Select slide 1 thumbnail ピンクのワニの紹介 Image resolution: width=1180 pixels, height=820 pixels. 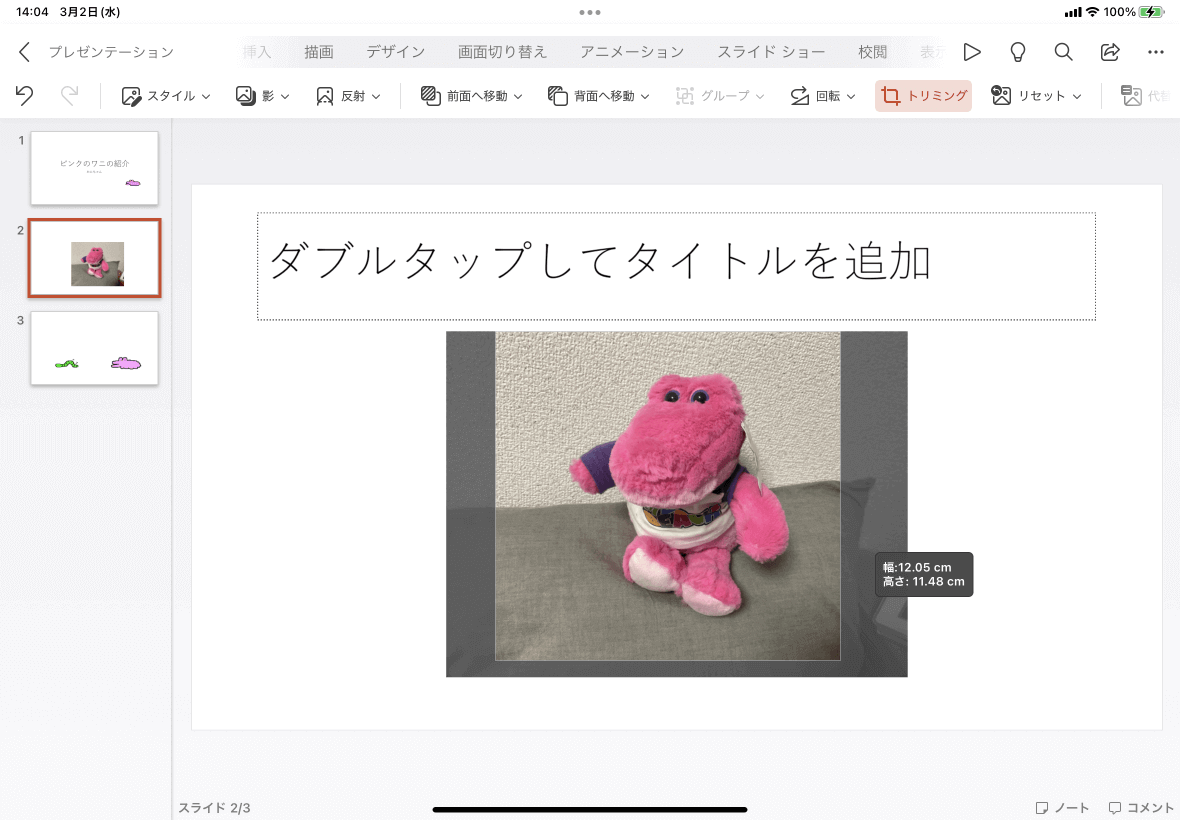(95, 168)
